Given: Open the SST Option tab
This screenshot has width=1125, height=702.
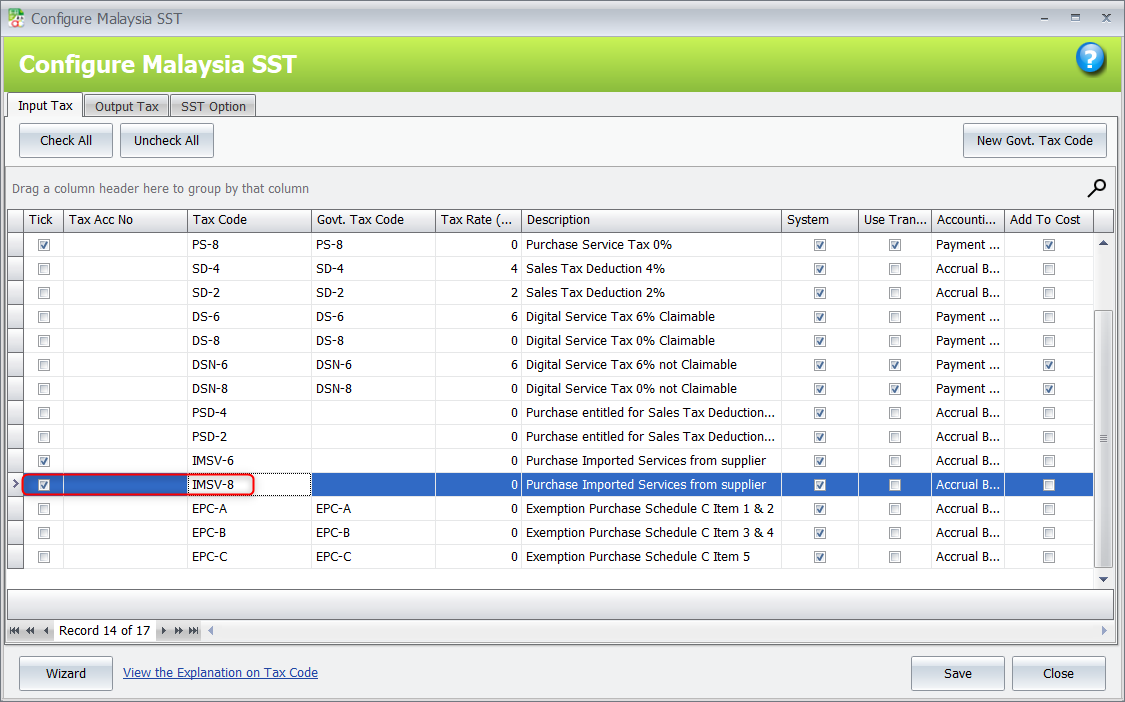Looking at the screenshot, I should tap(213, 106).
